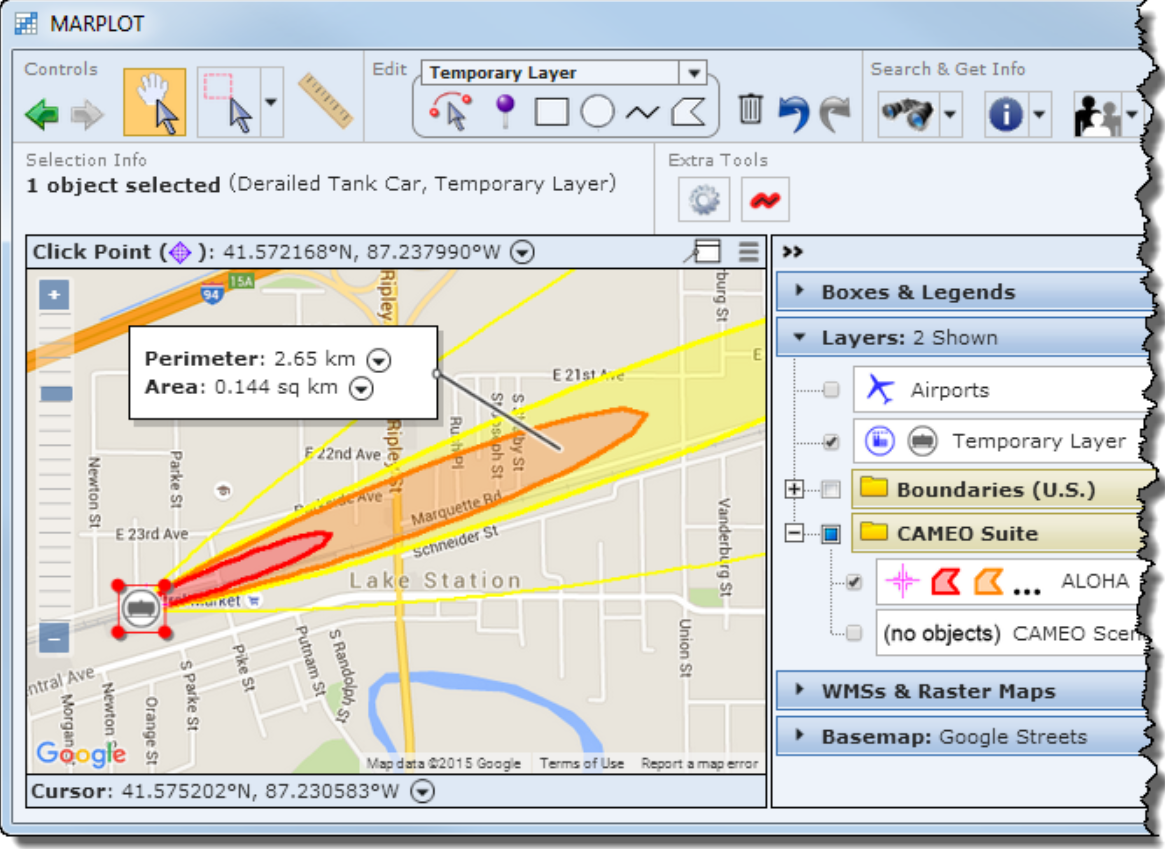Enable the Airports layer checkbox
This screenshot has width=1165, height=849.
coord(831,390)
